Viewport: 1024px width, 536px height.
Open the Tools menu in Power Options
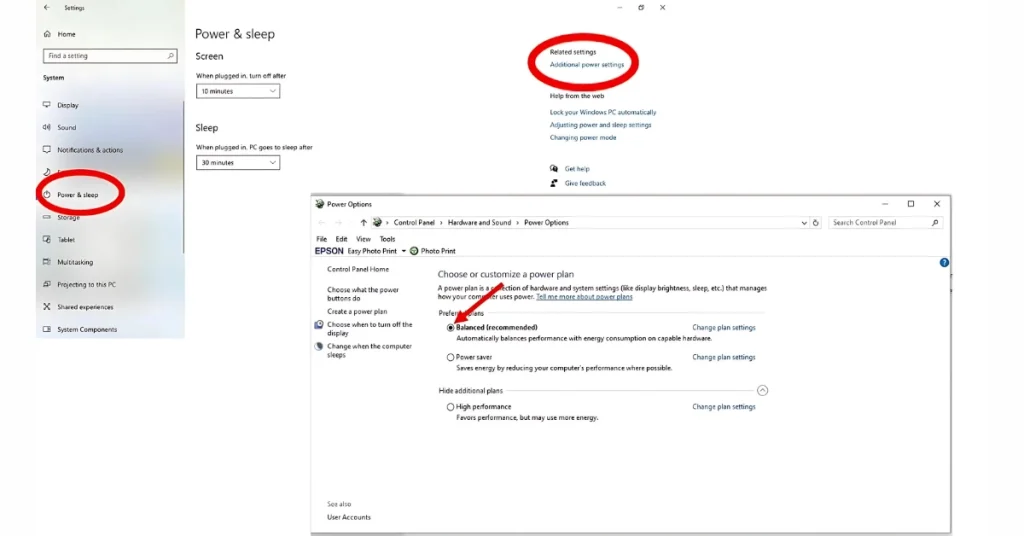point(387,239)
